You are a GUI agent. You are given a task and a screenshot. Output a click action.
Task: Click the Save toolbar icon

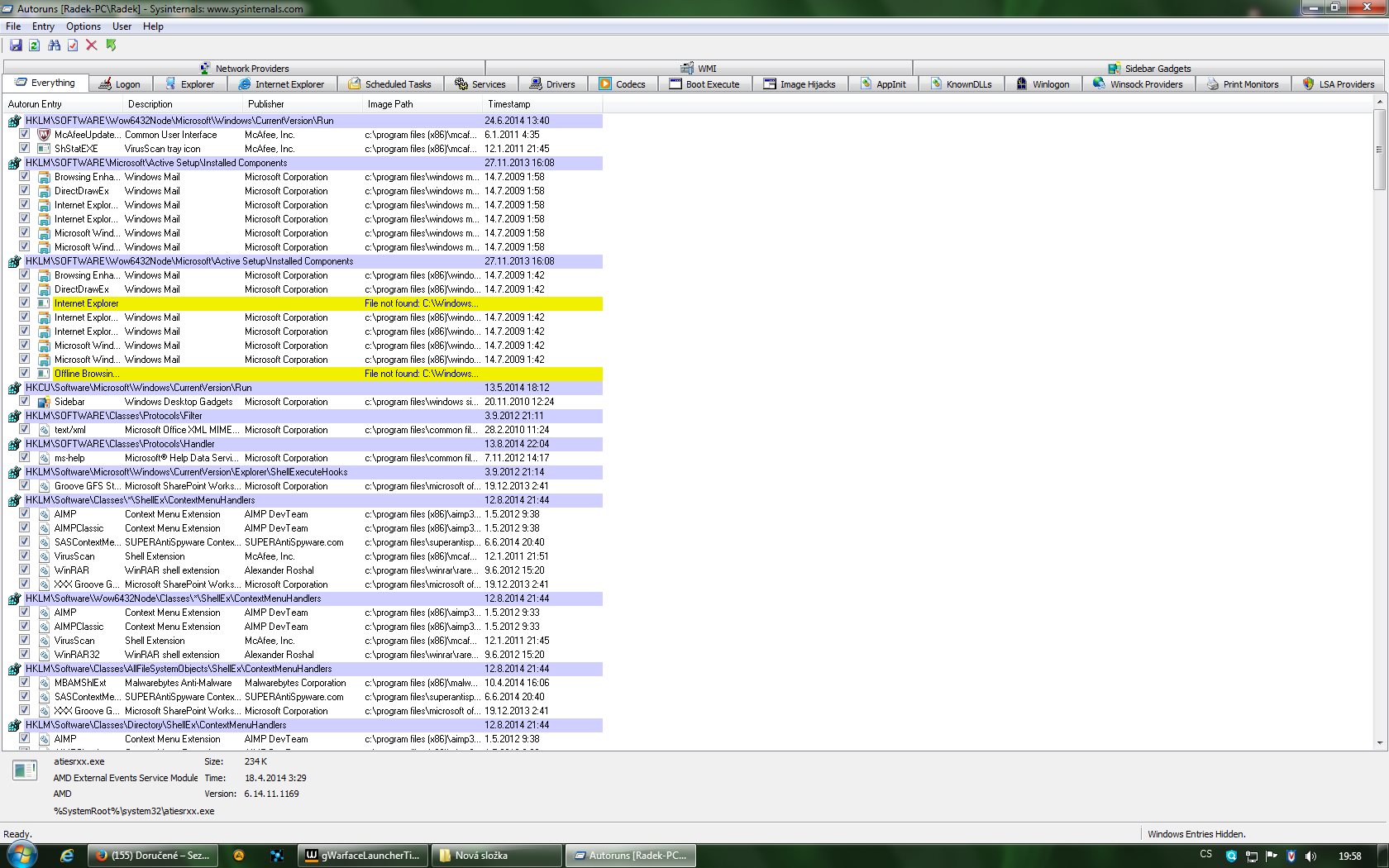pyautogui.click(x=16, y=45)
